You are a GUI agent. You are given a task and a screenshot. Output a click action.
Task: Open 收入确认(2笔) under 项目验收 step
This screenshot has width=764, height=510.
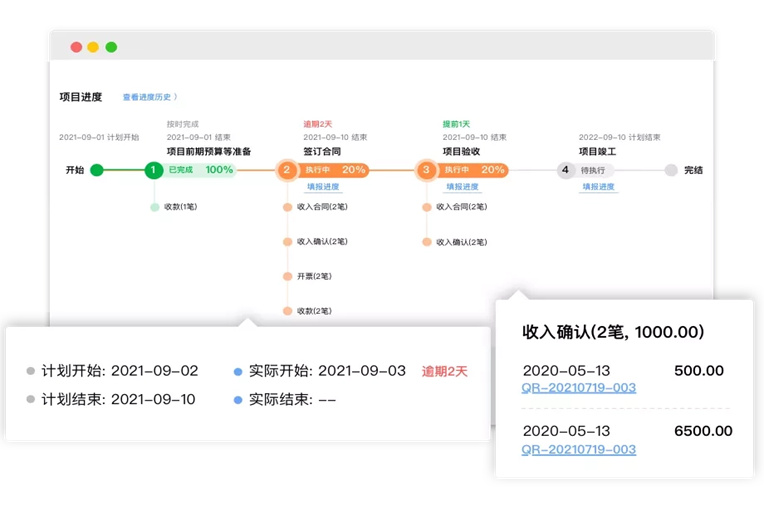[461, 242]
